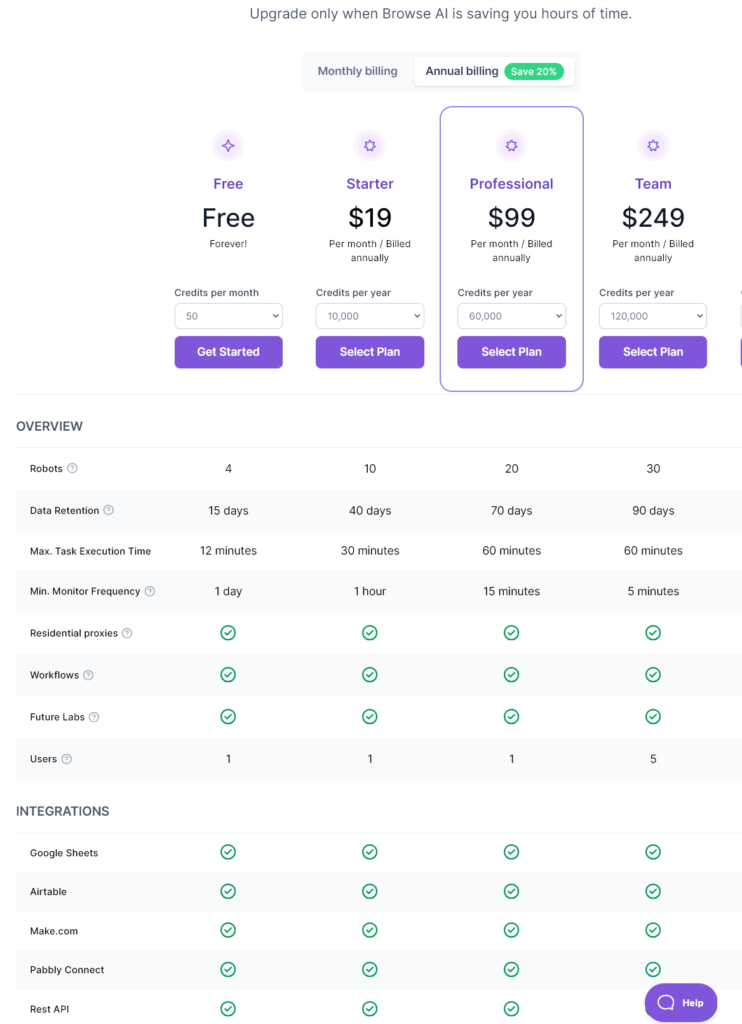Expand the Free plan credits dropdown
This screenshot has width=742, height=1024.
point(229,316)
